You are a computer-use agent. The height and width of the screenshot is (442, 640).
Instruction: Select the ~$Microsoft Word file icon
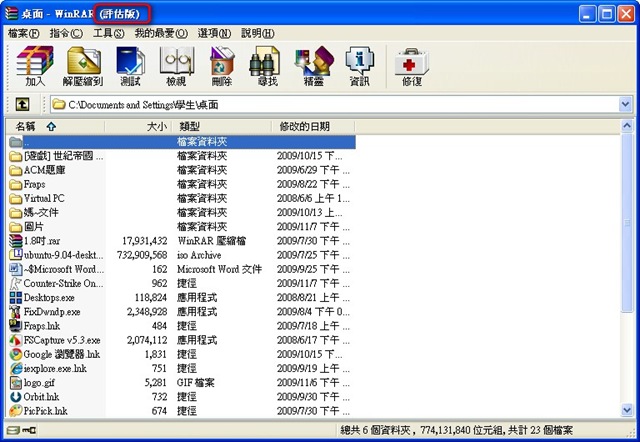click(16, 269)
